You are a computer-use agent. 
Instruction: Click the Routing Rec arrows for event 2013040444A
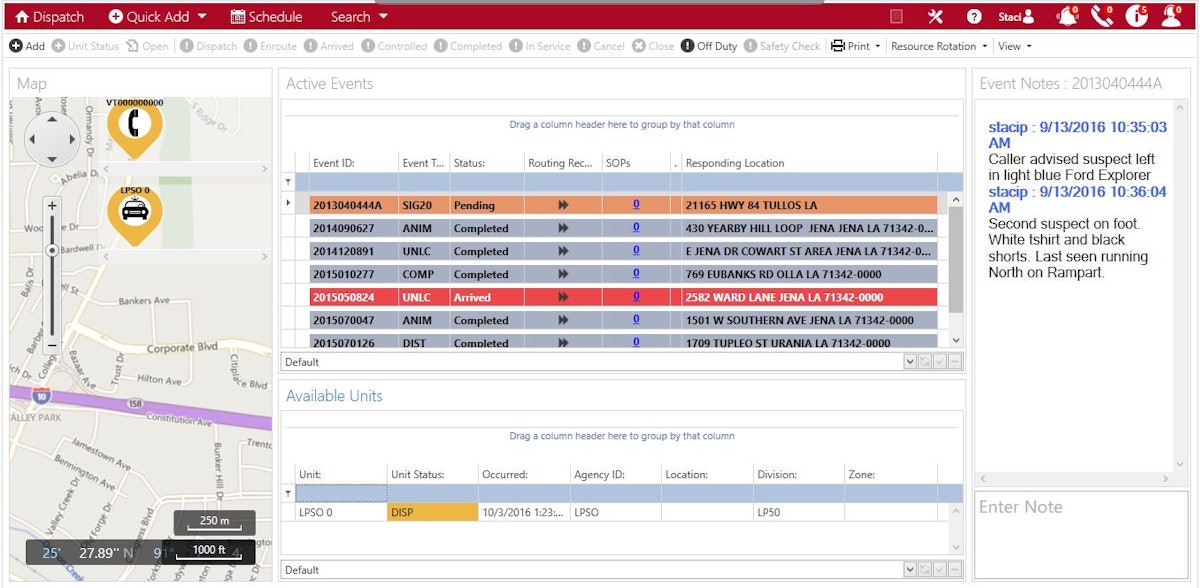(x=563, y=204)
